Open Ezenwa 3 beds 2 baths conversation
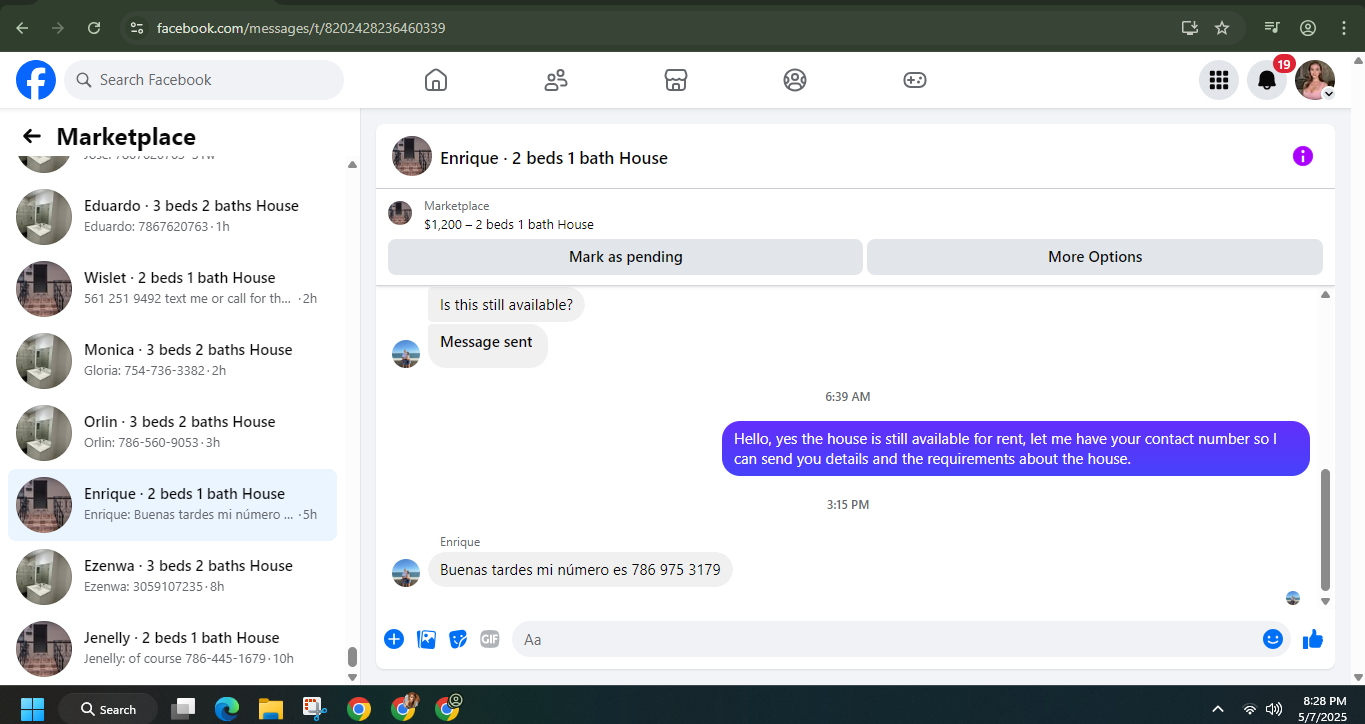The height and width of the screenshot is (724, 1365). click(172, 577)
